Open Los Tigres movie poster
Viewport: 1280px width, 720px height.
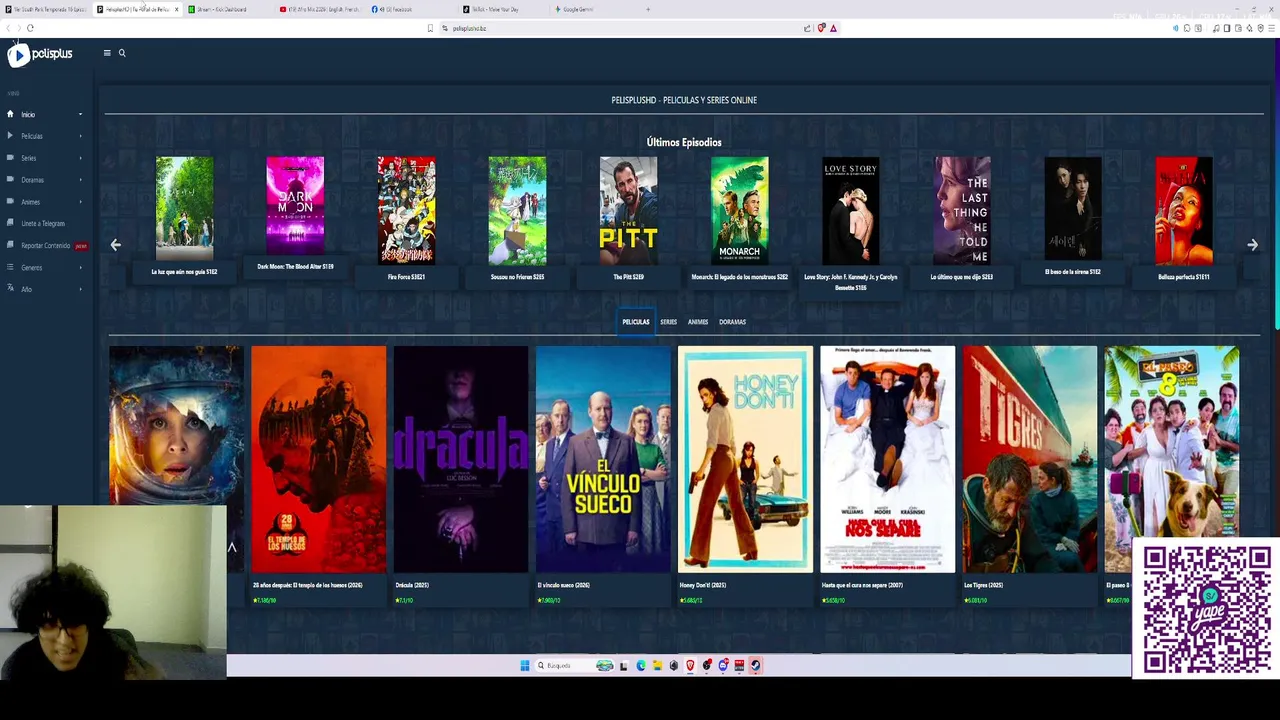pos(1030,459)
